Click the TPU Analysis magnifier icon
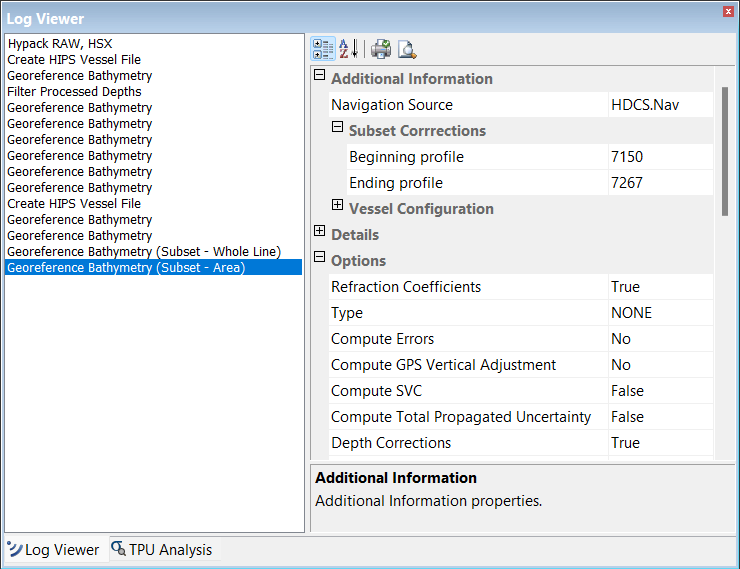The height and width of the screenshot is (569, 740). 119,549
